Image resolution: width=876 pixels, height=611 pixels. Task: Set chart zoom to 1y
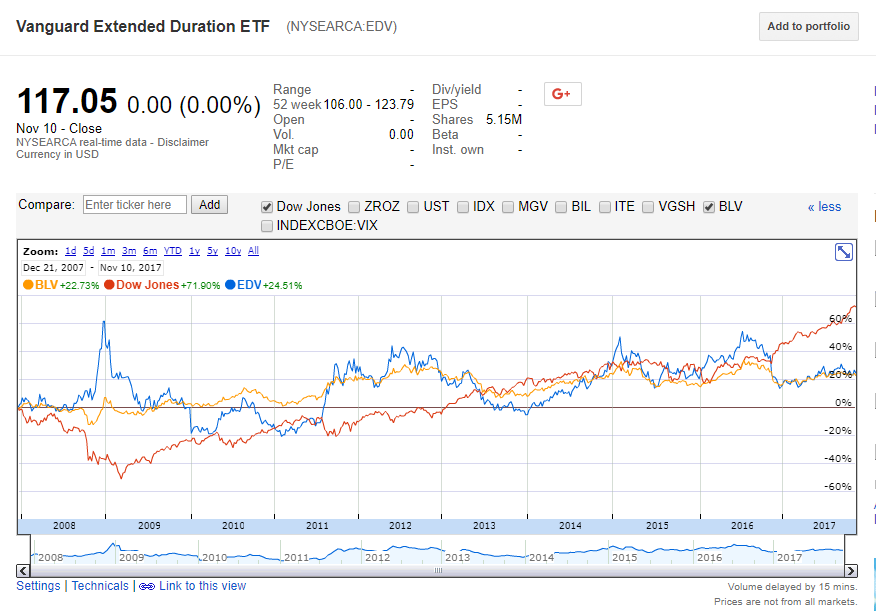click(194, 251)
